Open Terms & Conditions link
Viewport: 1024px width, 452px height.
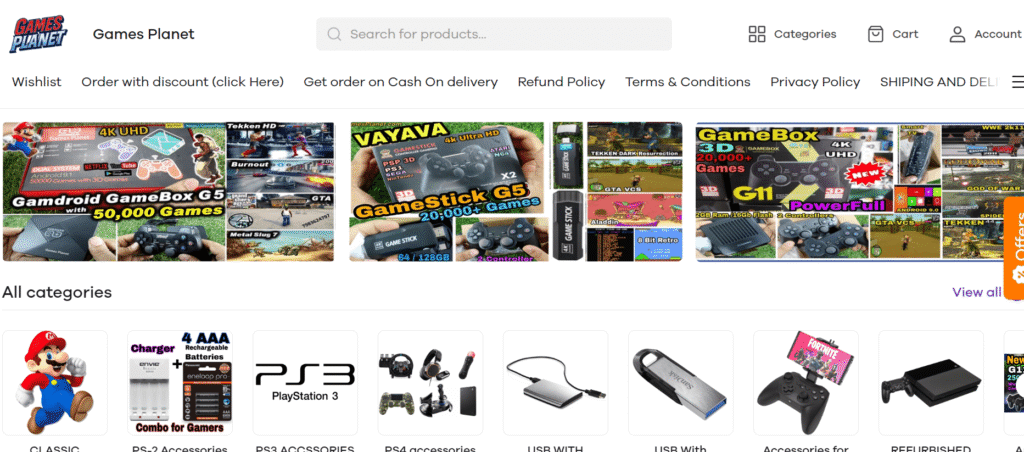688,82
